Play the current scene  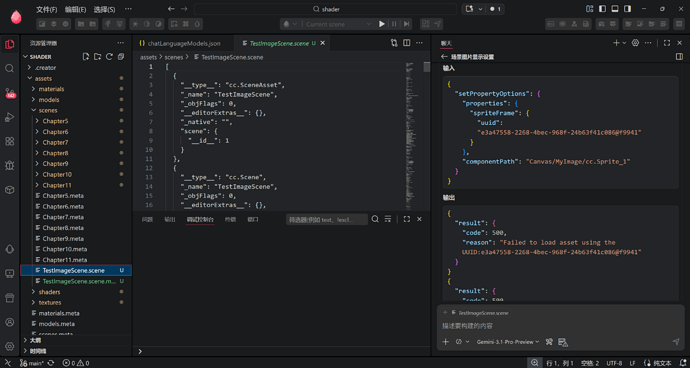pyautogui.click(x=382, y=24)
